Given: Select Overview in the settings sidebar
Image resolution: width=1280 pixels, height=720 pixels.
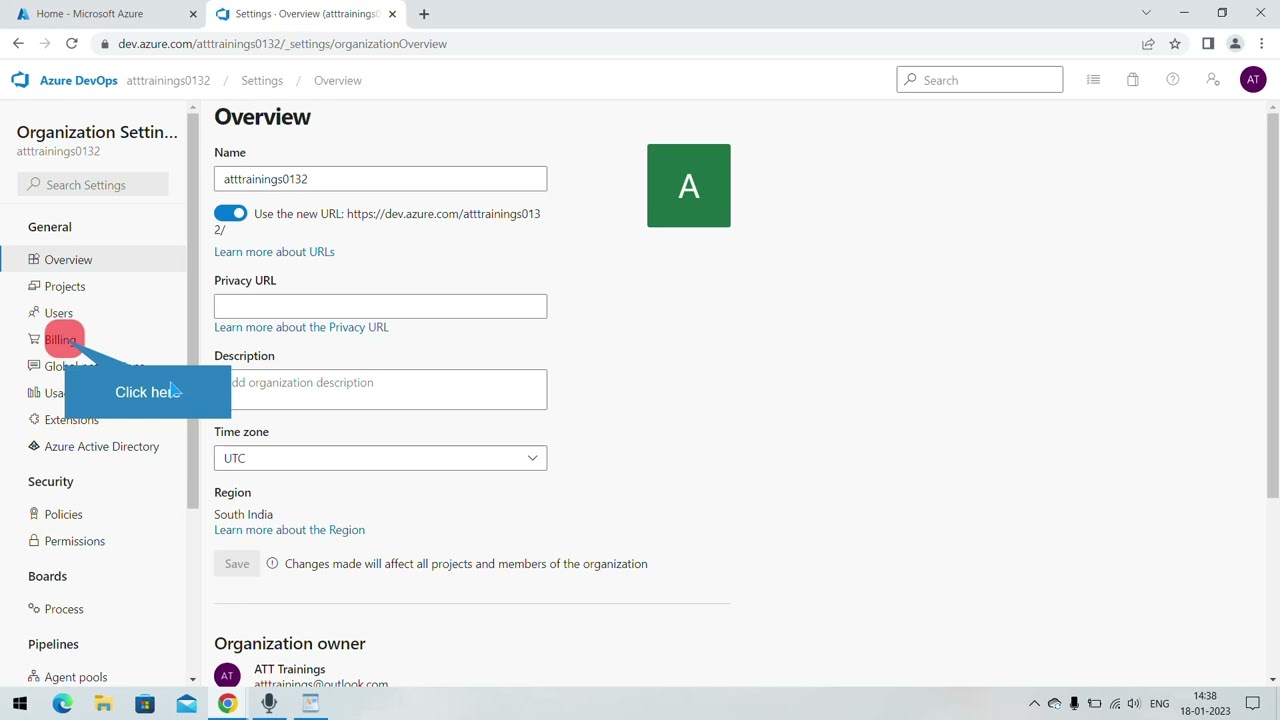Looking at the screenshot, I should click(93, 260).
